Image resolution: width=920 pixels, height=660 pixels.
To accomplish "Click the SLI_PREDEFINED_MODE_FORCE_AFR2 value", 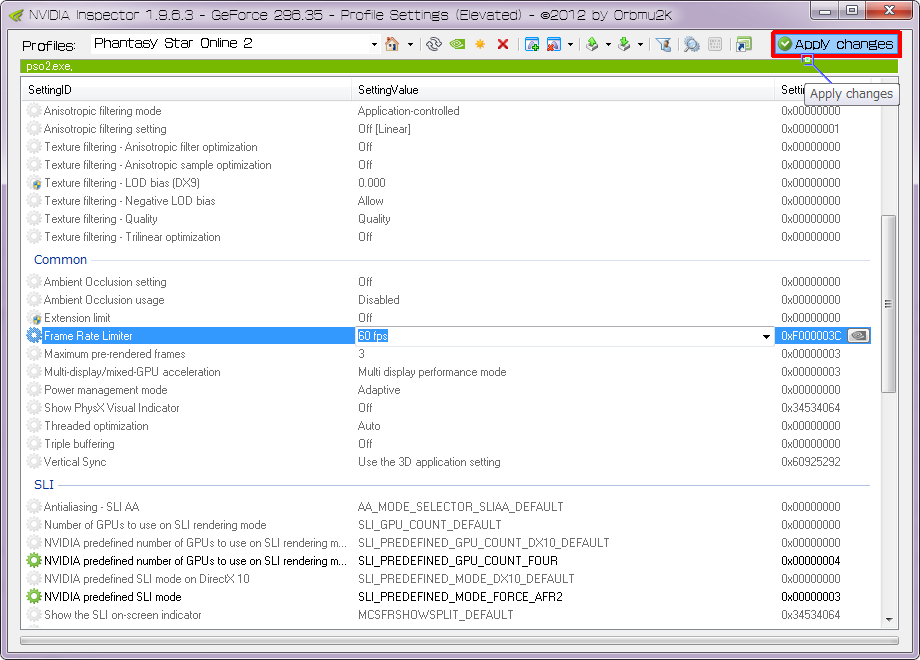I will (460, 597).
